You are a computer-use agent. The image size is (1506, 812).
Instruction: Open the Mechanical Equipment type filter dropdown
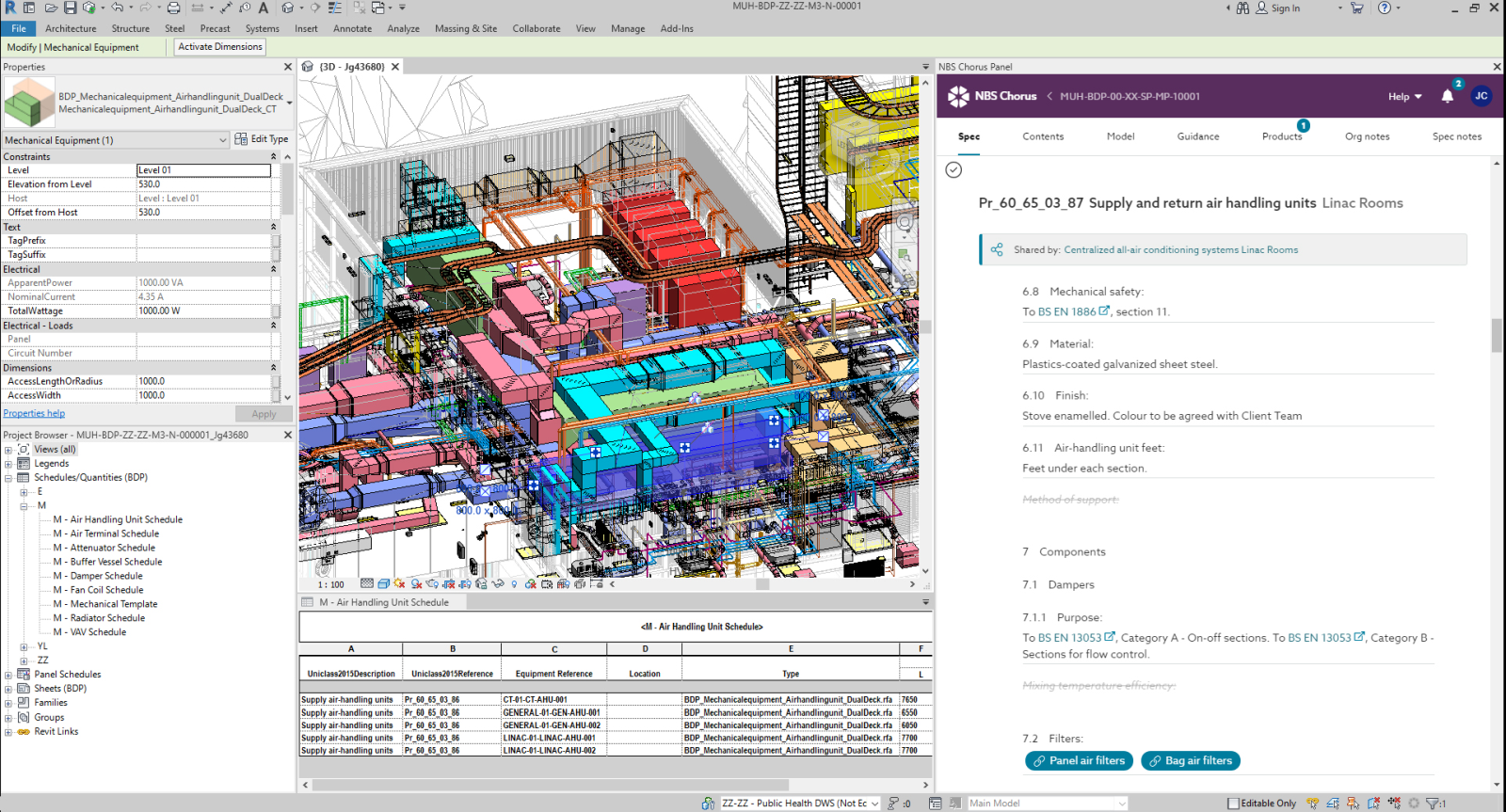tap(223, 140)
